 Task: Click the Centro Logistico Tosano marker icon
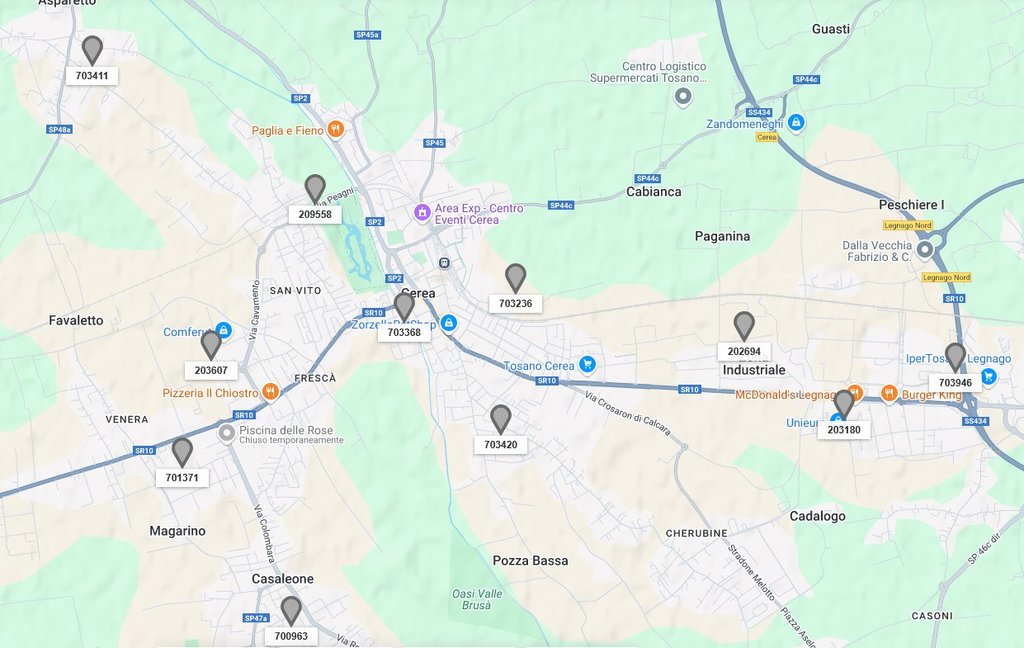point(682,97)
